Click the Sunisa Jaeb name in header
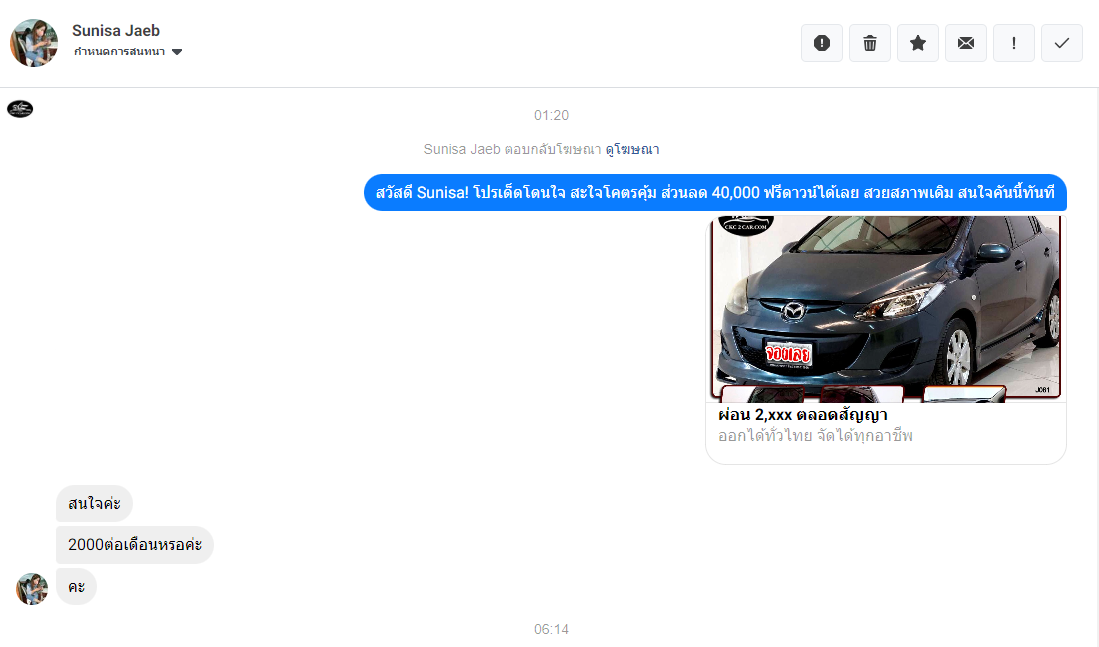This screenshot has width=1099, height=647. (116, 31)
